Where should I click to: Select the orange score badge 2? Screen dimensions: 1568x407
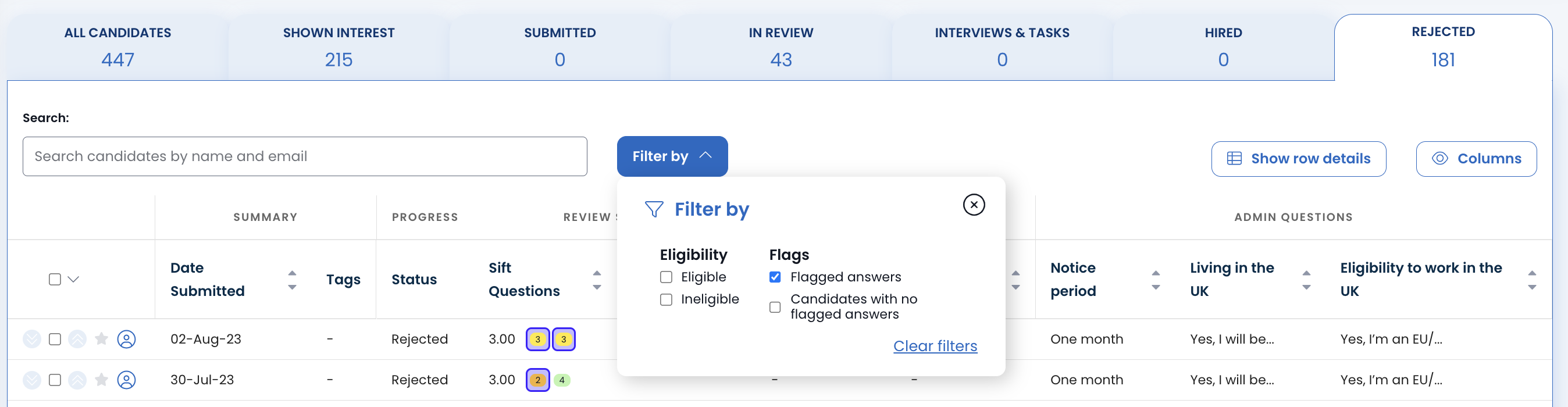537,380
